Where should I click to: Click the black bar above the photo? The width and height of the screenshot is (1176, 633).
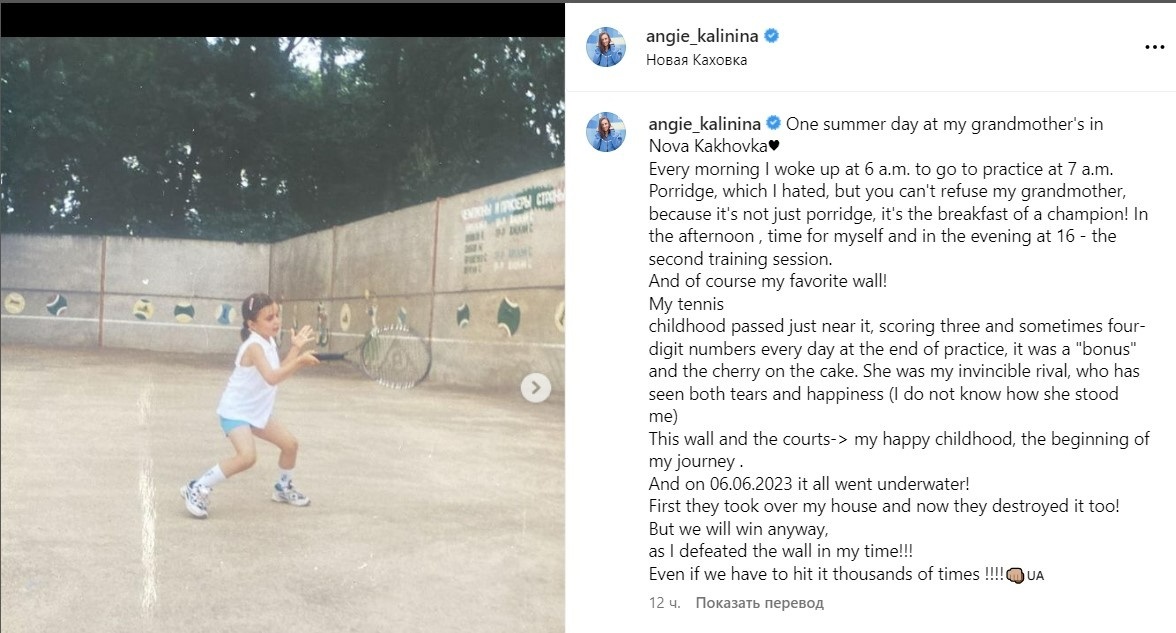click(282, 20)
